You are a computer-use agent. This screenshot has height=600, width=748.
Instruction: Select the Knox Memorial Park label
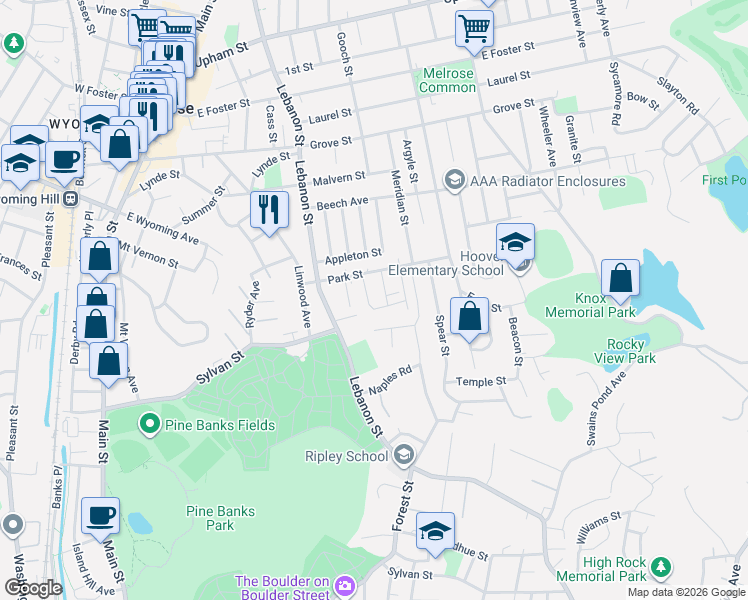[x=591, y=305]
